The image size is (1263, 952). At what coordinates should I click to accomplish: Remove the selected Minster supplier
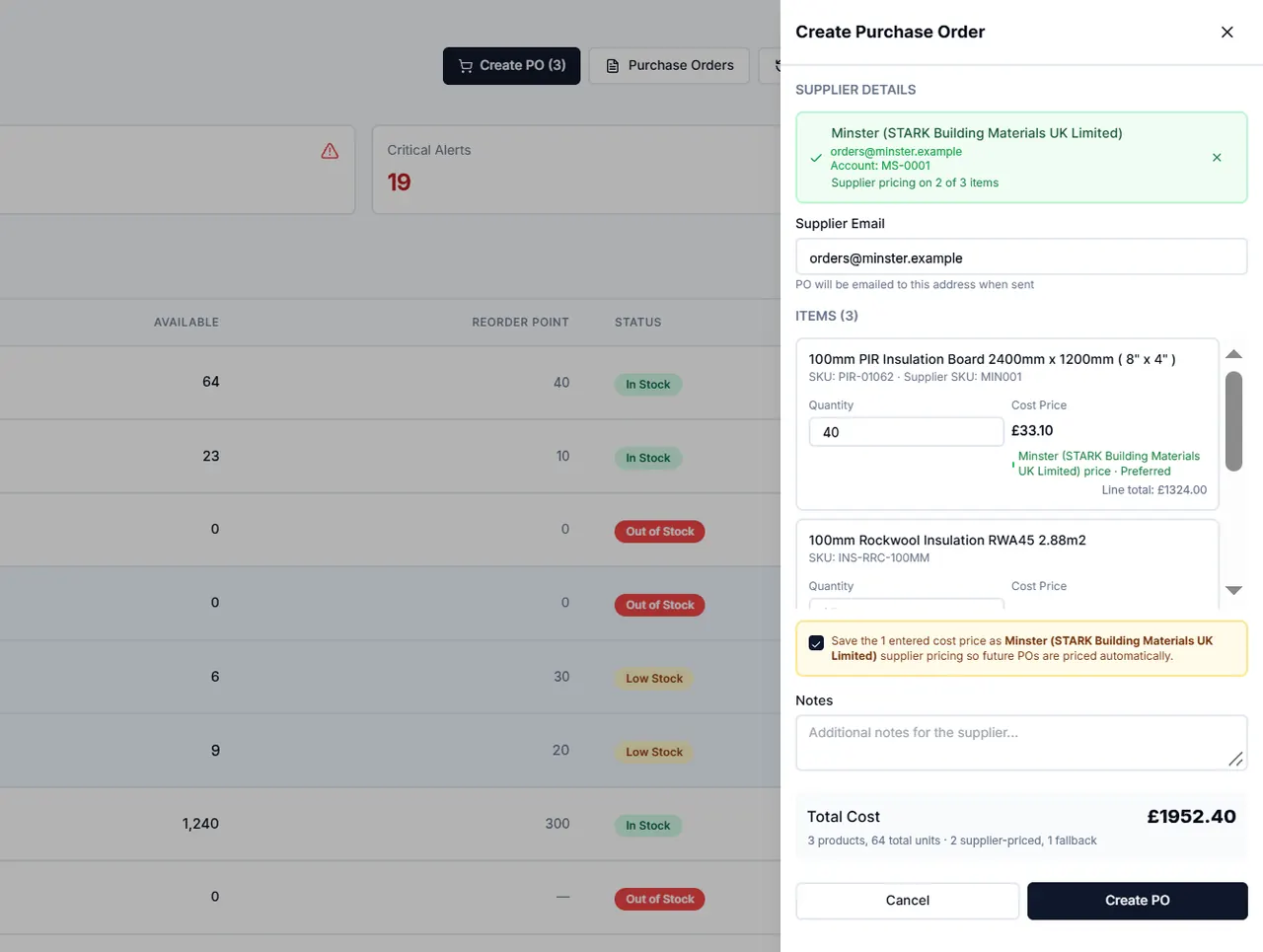[x=1217, y=157]
